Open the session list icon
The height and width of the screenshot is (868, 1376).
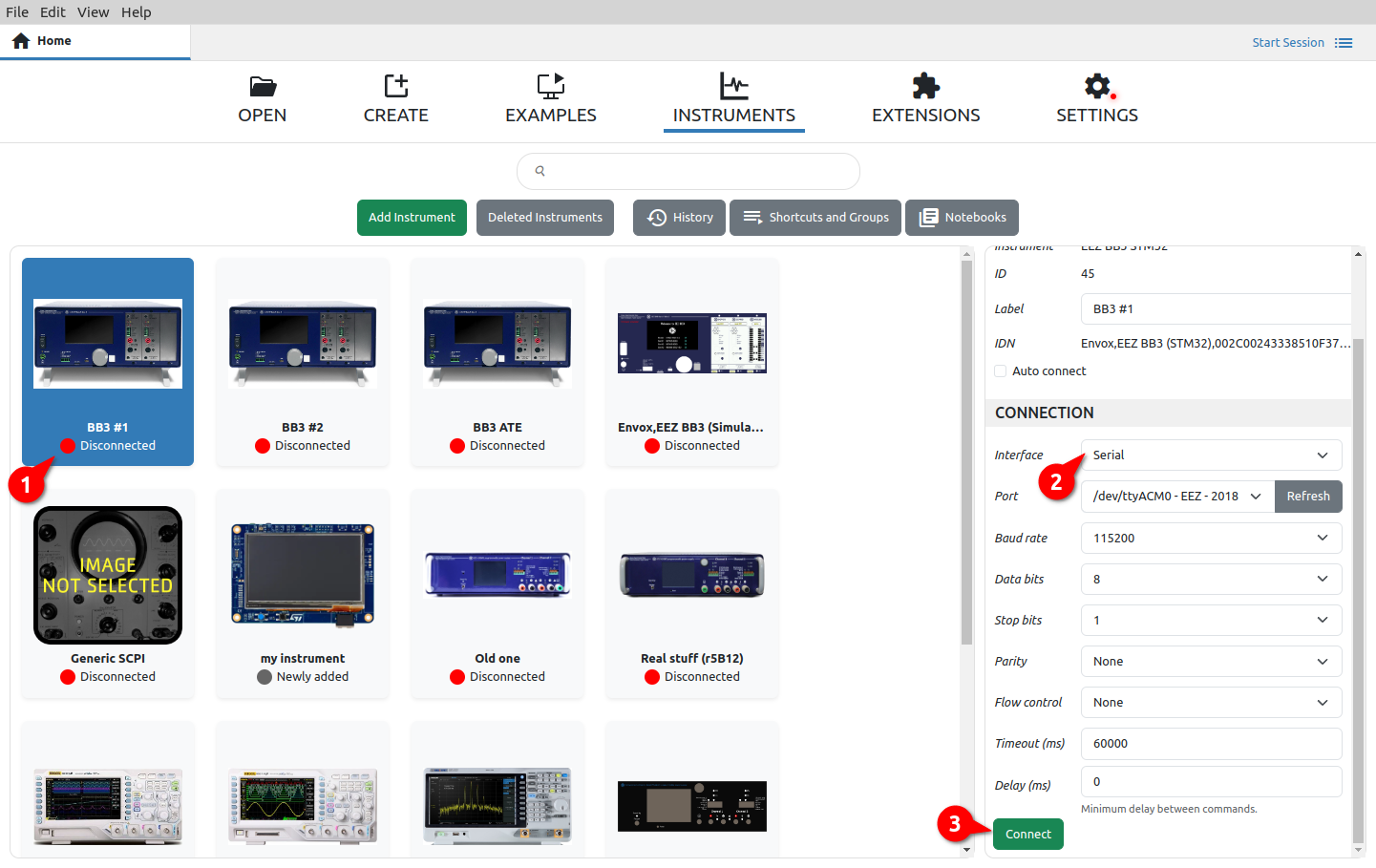[x=1344, y=43]
